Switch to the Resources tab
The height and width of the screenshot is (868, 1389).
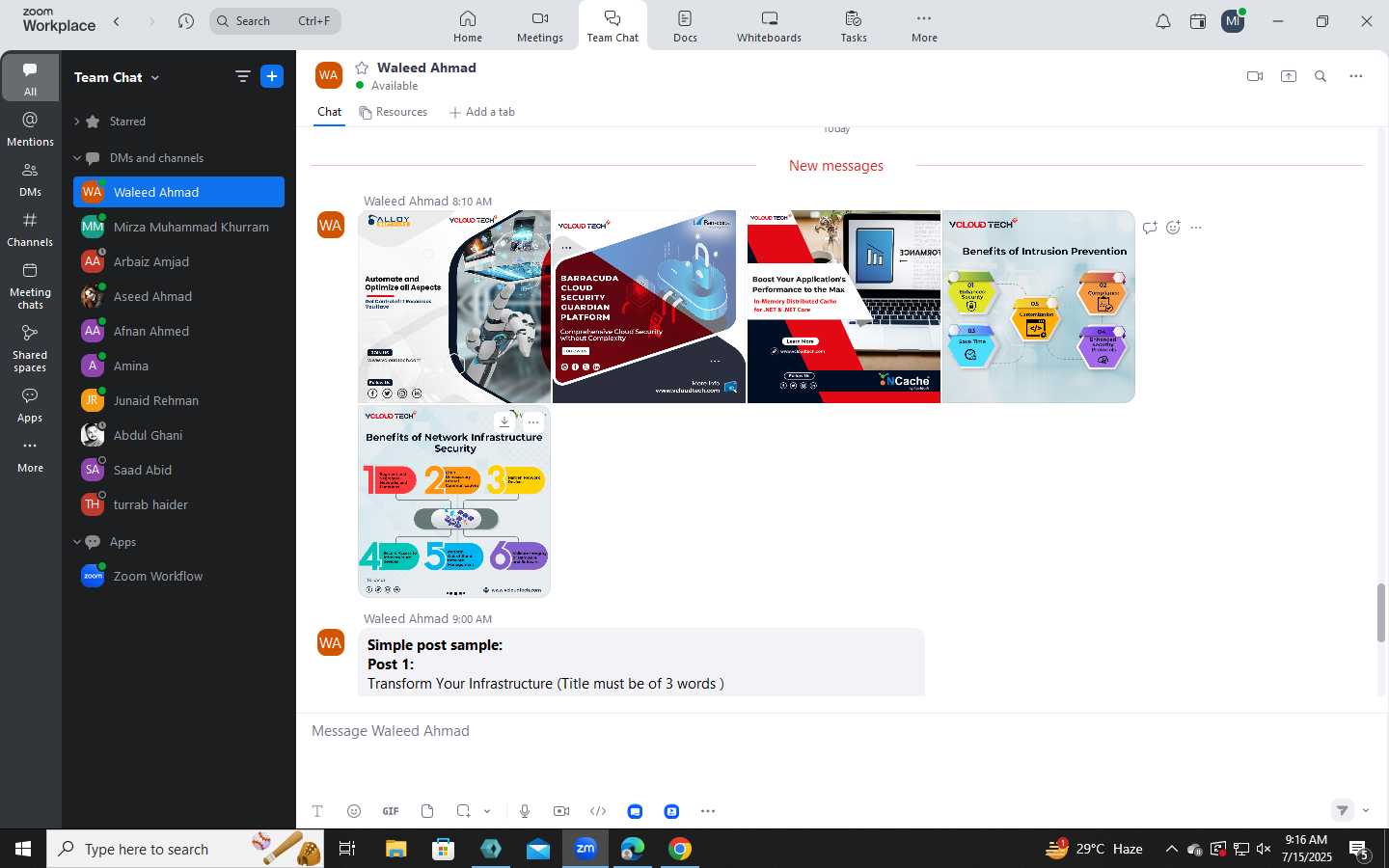click(x=393, y=112)
